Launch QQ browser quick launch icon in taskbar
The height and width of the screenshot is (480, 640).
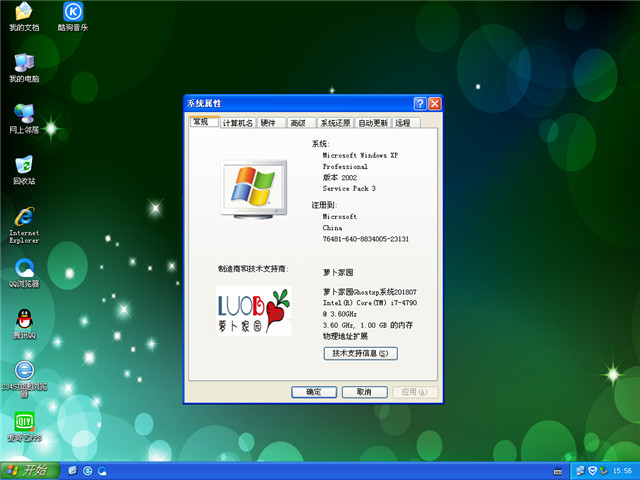pyautogui.click(x=102, y=471)
